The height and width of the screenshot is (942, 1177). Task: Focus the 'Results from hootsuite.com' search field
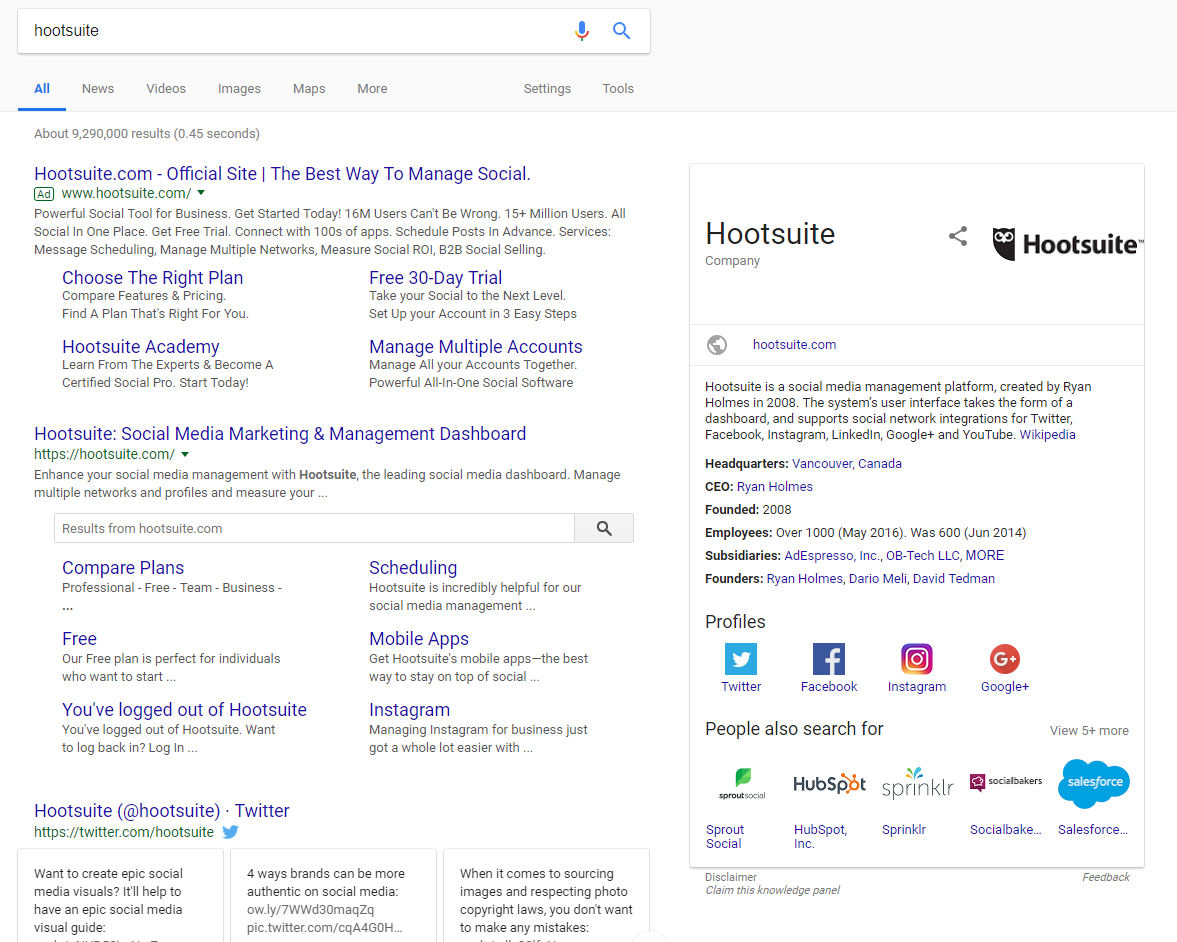coord(315,528)
